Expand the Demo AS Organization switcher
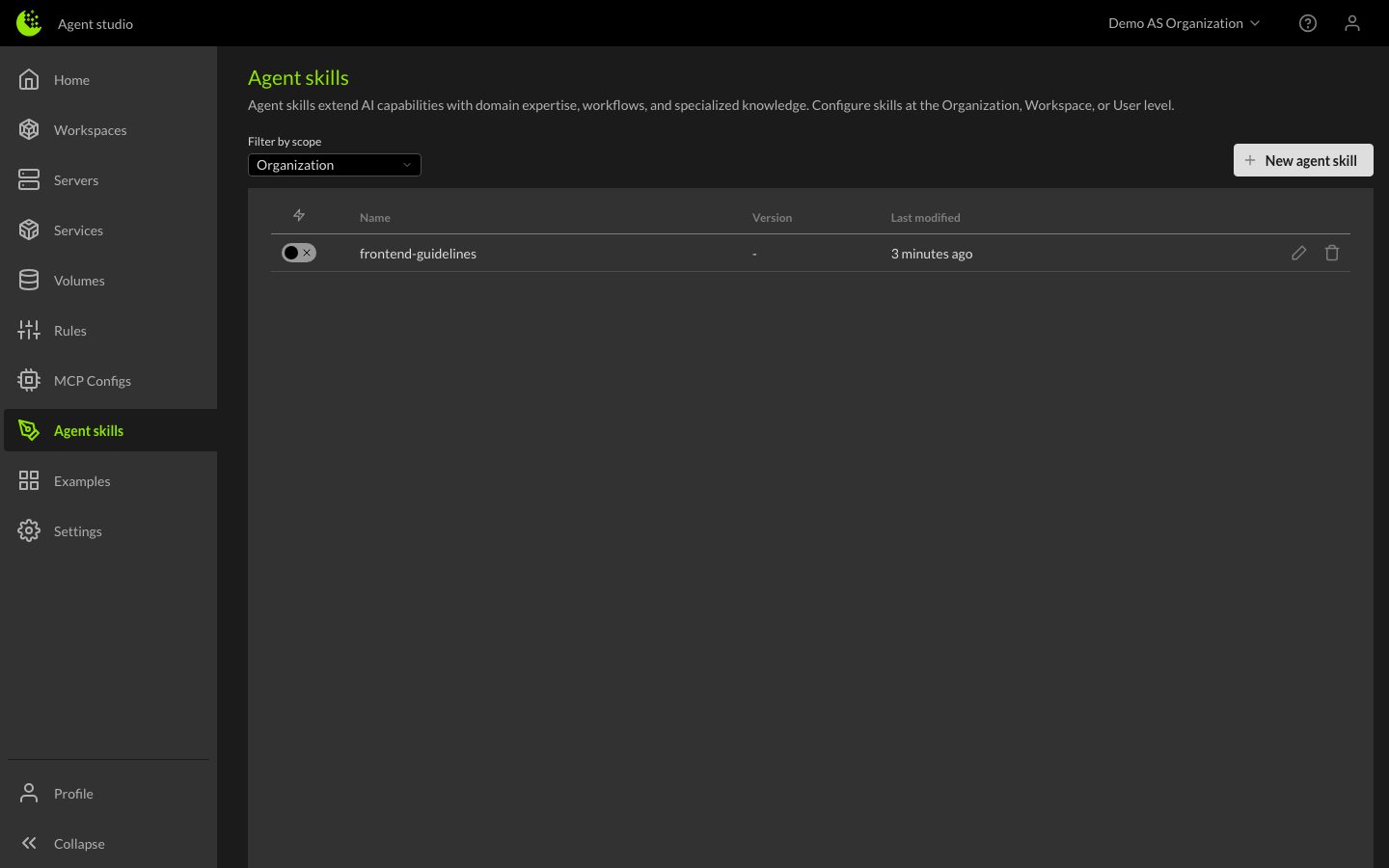Image resolution: width=1389 pixels, height=868 pixels. point(1183,23)
